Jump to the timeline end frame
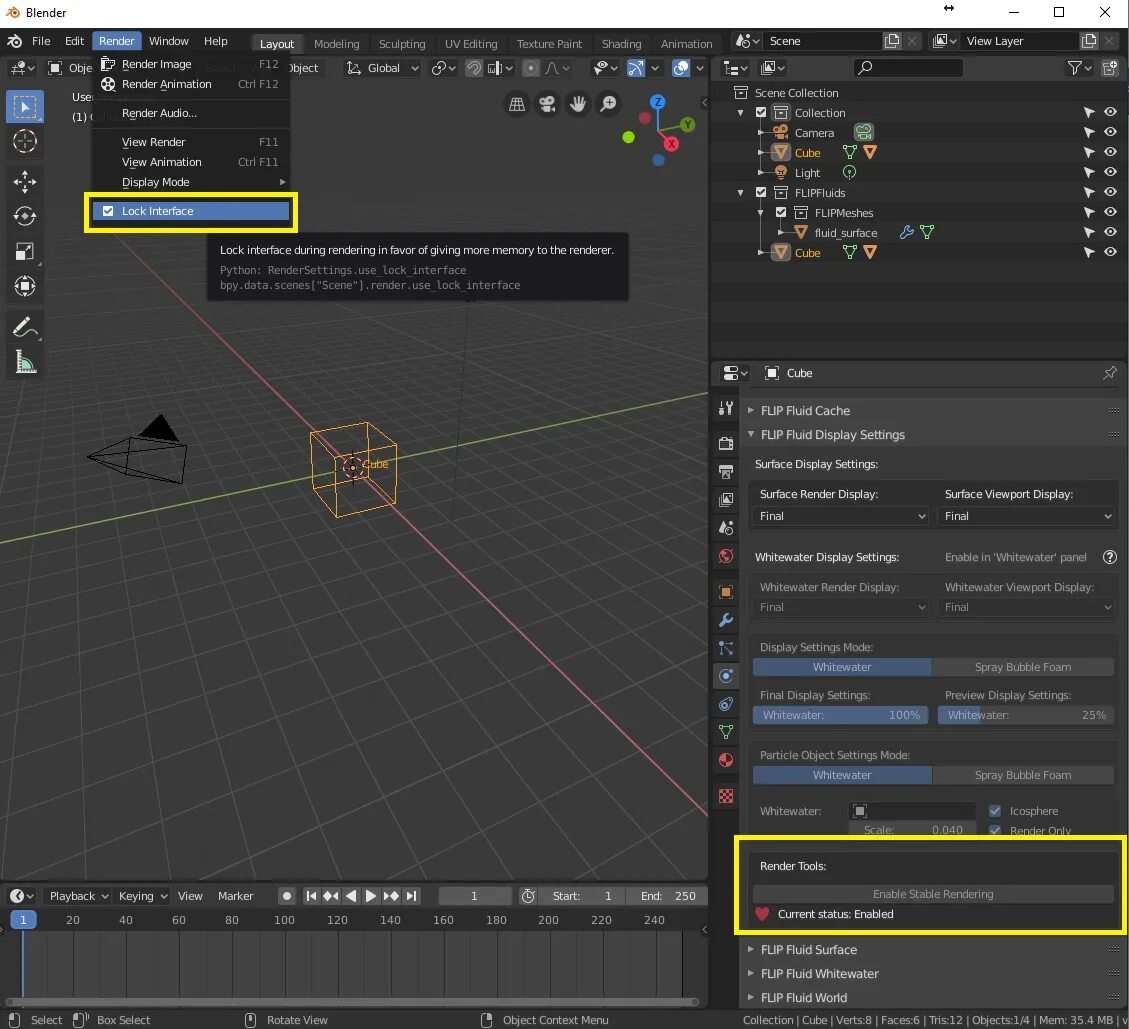 411,896
